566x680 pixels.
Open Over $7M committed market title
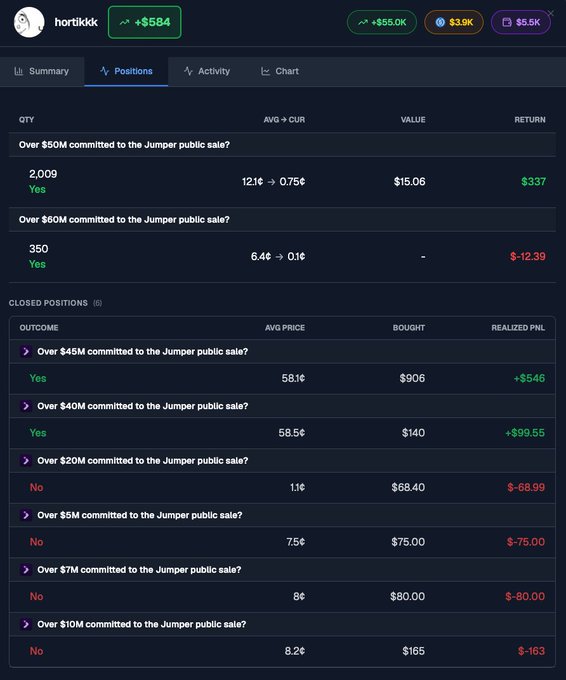tap(139, 570)
